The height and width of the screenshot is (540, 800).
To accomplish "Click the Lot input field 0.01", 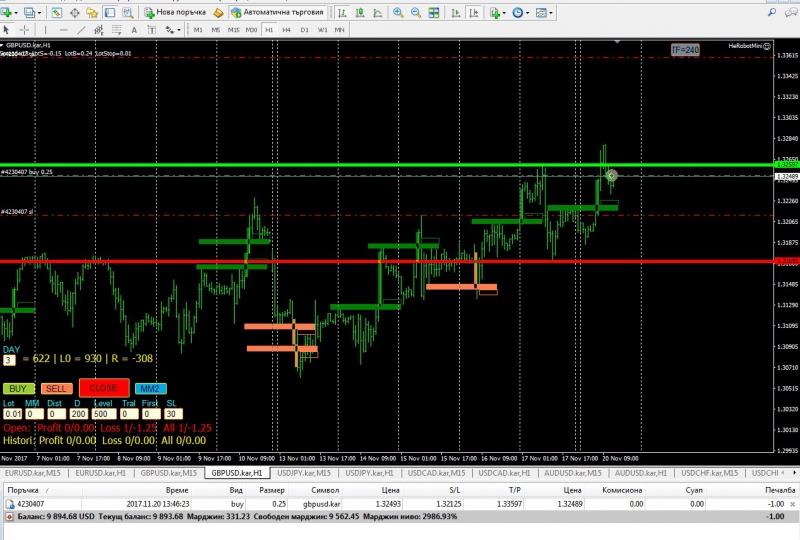I will point(12,414).
